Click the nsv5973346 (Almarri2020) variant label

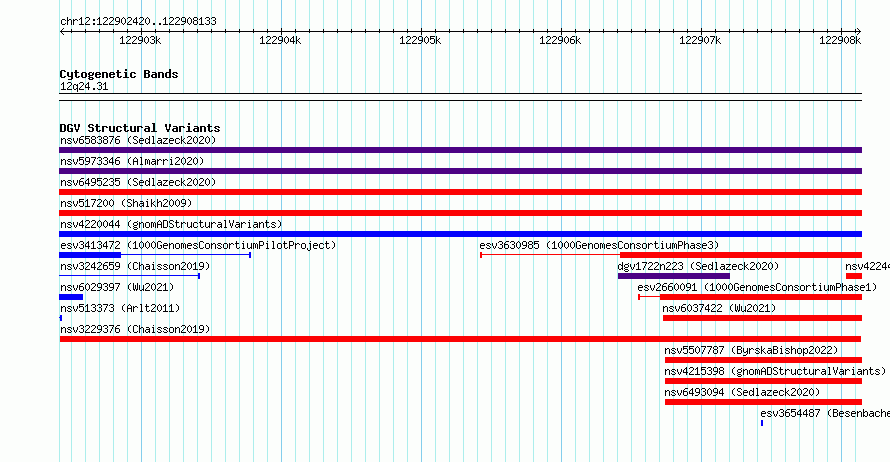132,161
